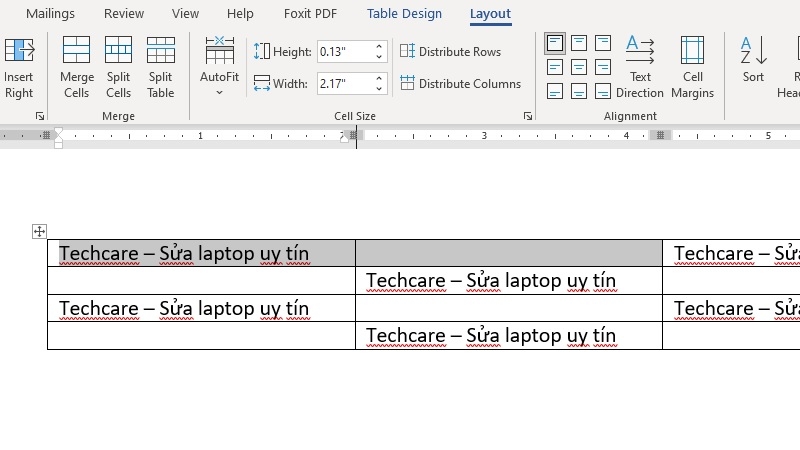Open the Help tab
The height and width of the screenshot is (450, 800).
click(x=240, y=14)
